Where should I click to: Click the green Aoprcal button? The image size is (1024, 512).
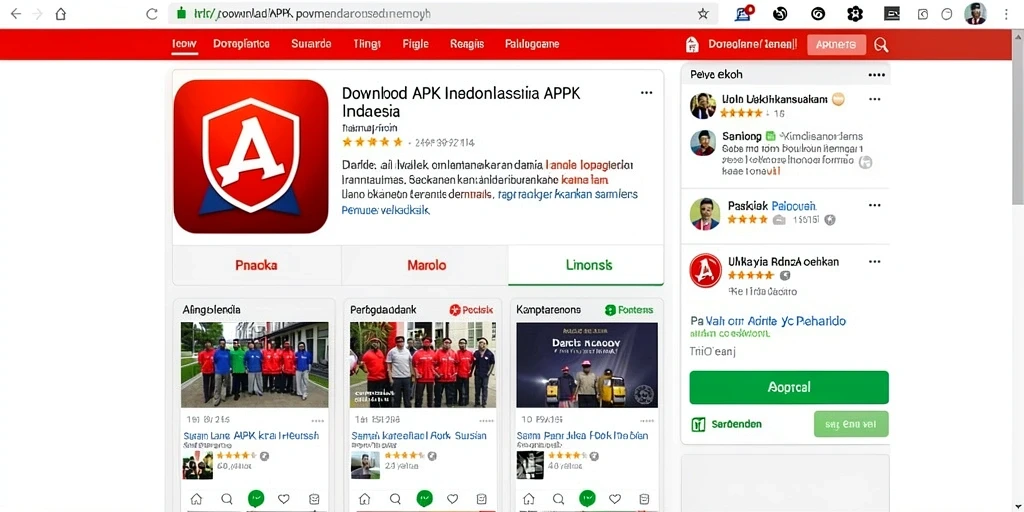[x=789, y=387]
